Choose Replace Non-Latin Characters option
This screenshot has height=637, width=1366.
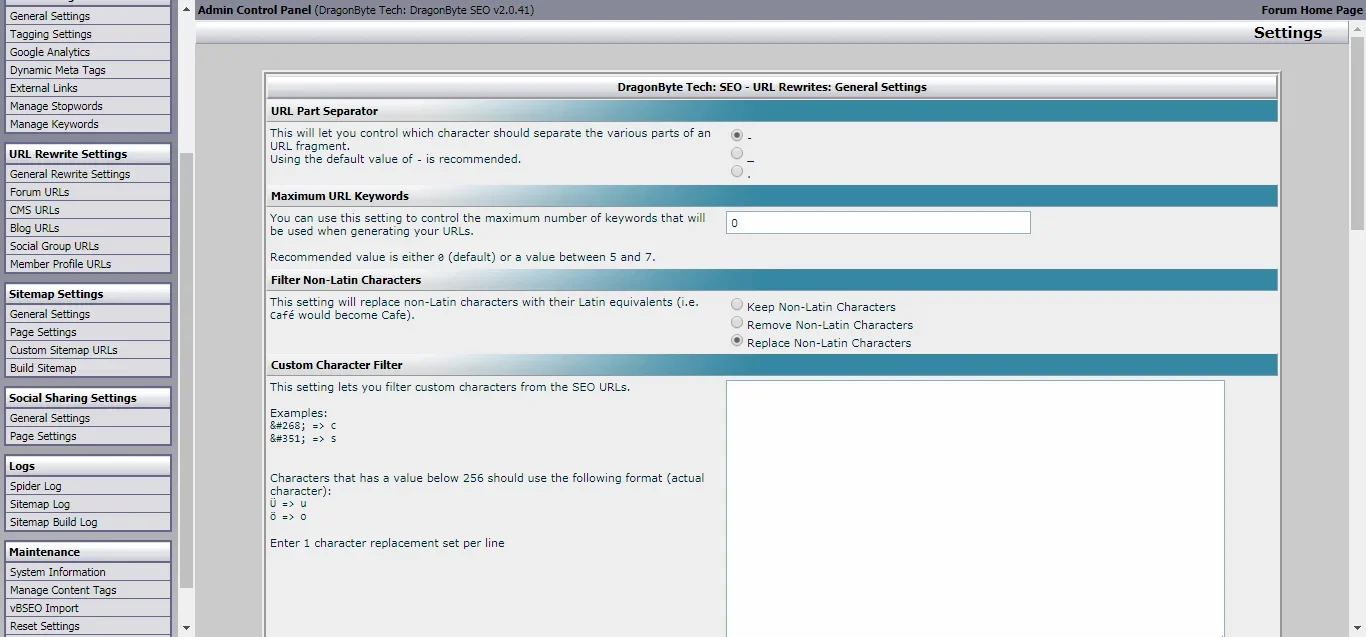(x=737, y=341)
